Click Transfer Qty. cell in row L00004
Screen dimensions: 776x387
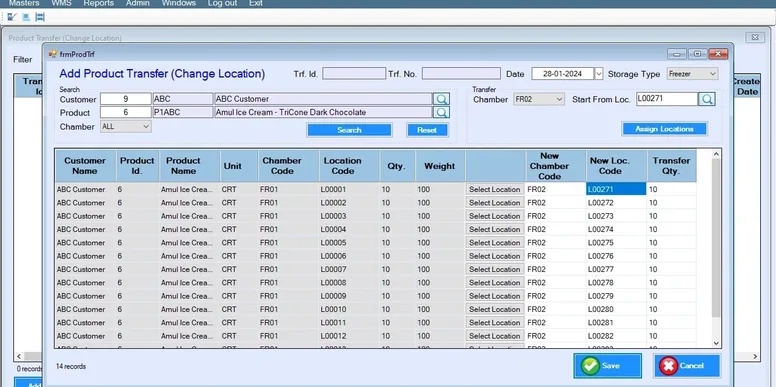coord(672,229)
